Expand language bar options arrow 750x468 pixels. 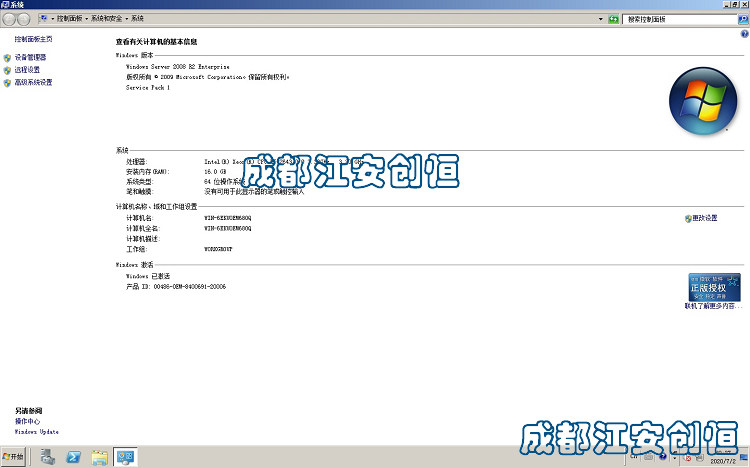[x=674, y=458]
